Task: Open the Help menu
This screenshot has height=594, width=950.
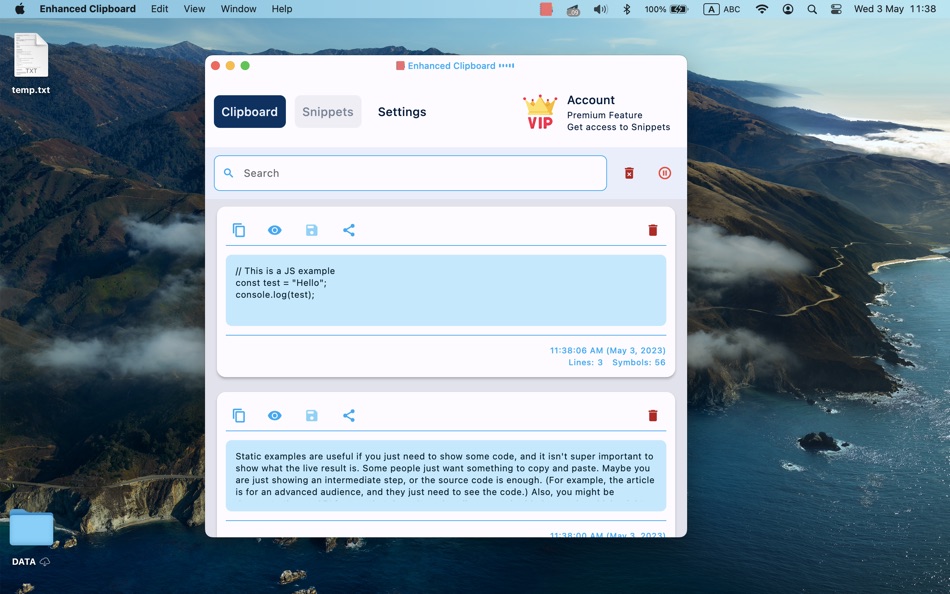Action: pyautogui.click(x=282, y=9)
